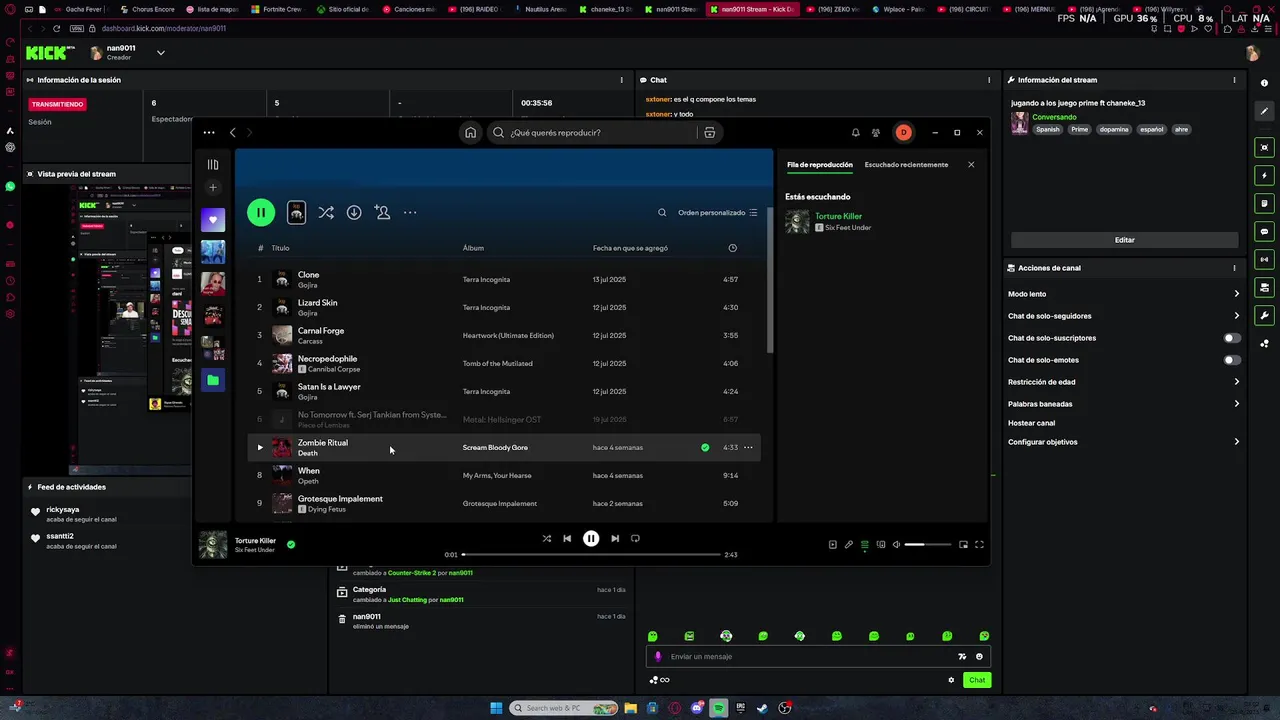Skip to next track
This screenshot has height=720, width=1280.
click(615, 538)
